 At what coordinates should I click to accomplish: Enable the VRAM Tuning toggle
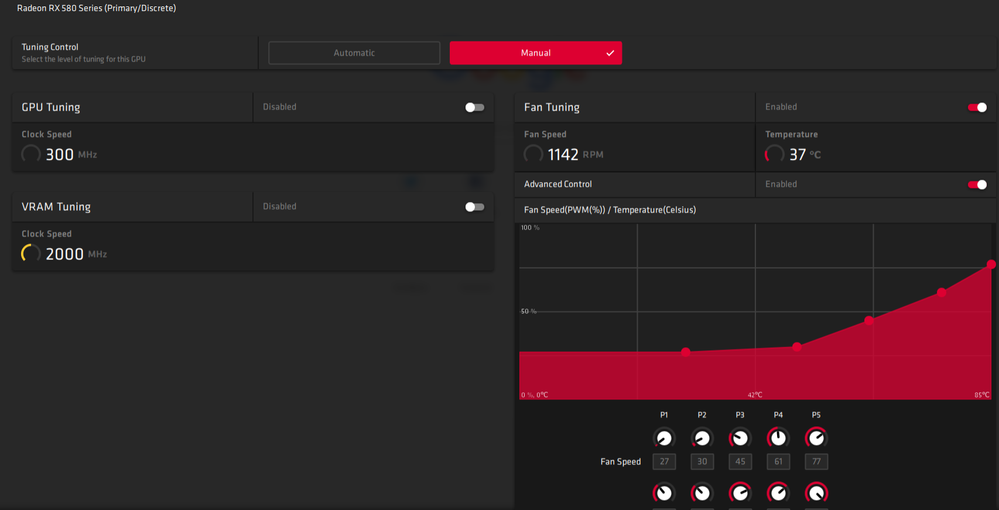[475, 207]
